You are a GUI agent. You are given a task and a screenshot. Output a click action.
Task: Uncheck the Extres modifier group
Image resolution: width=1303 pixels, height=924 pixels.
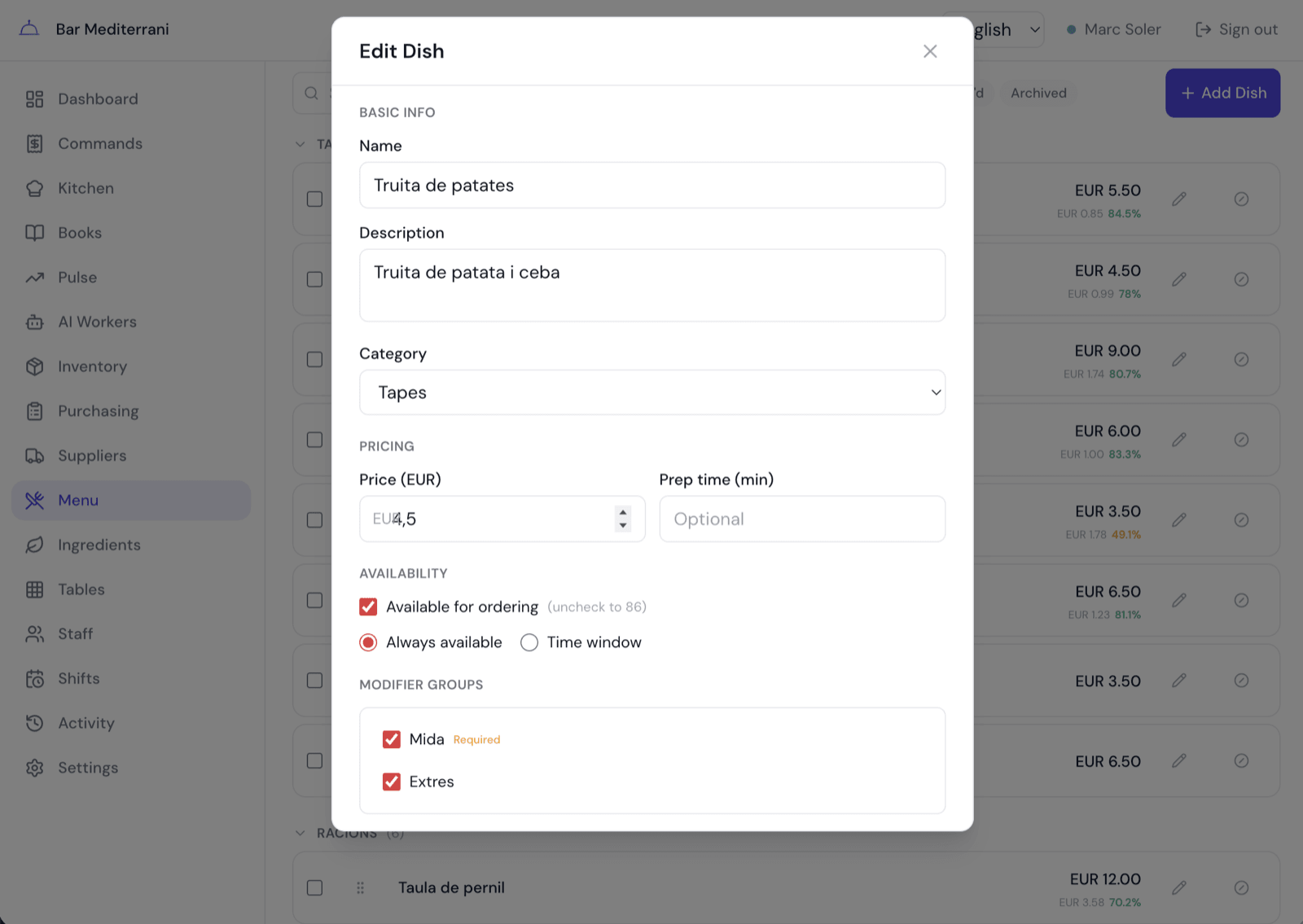click(392, 782)
